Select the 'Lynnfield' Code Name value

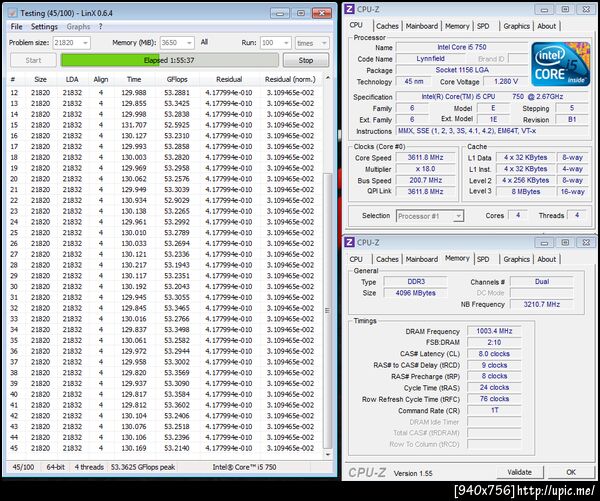click(x=430, y=59)
